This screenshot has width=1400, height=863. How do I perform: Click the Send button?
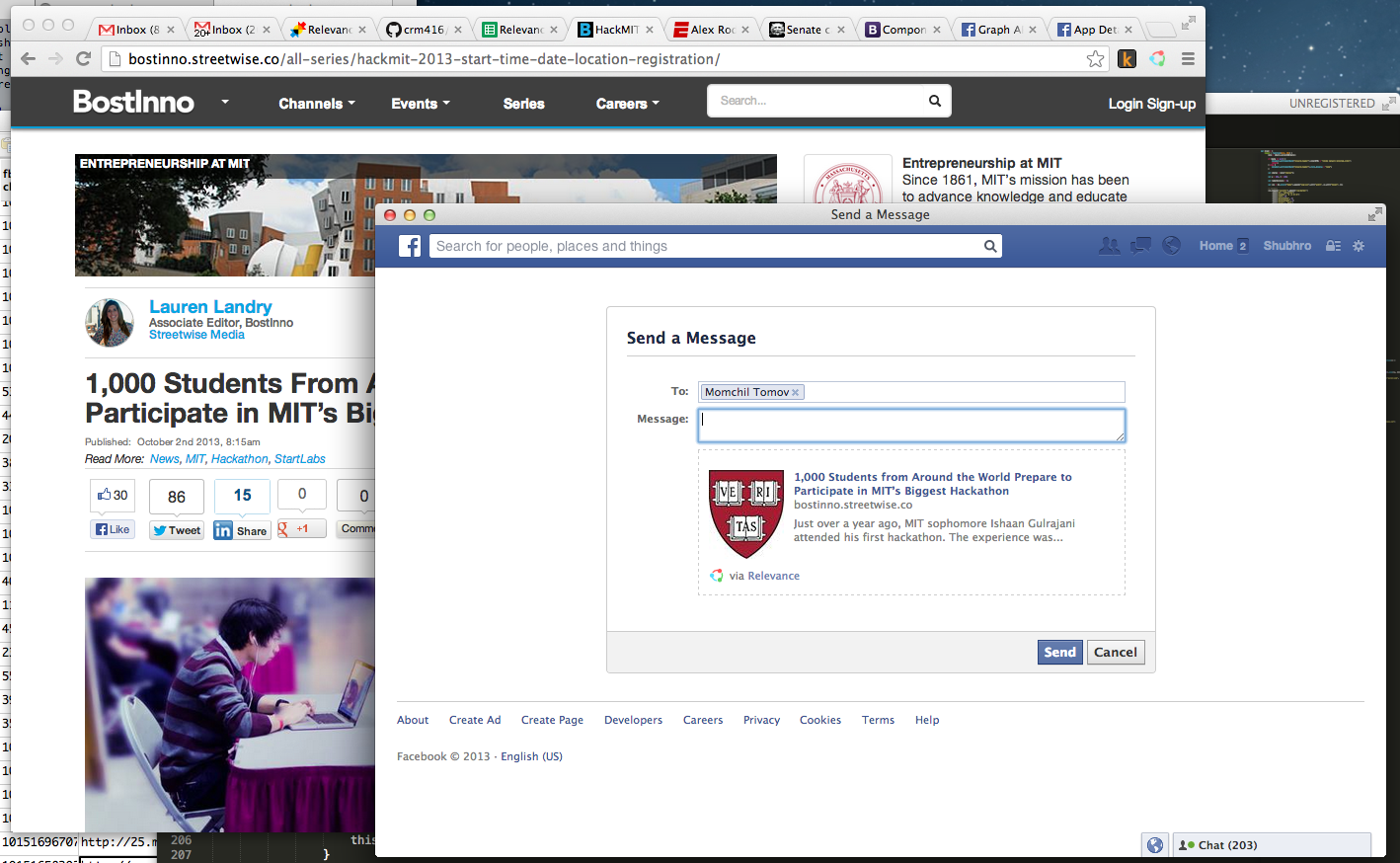click(x=1060, y=652)
